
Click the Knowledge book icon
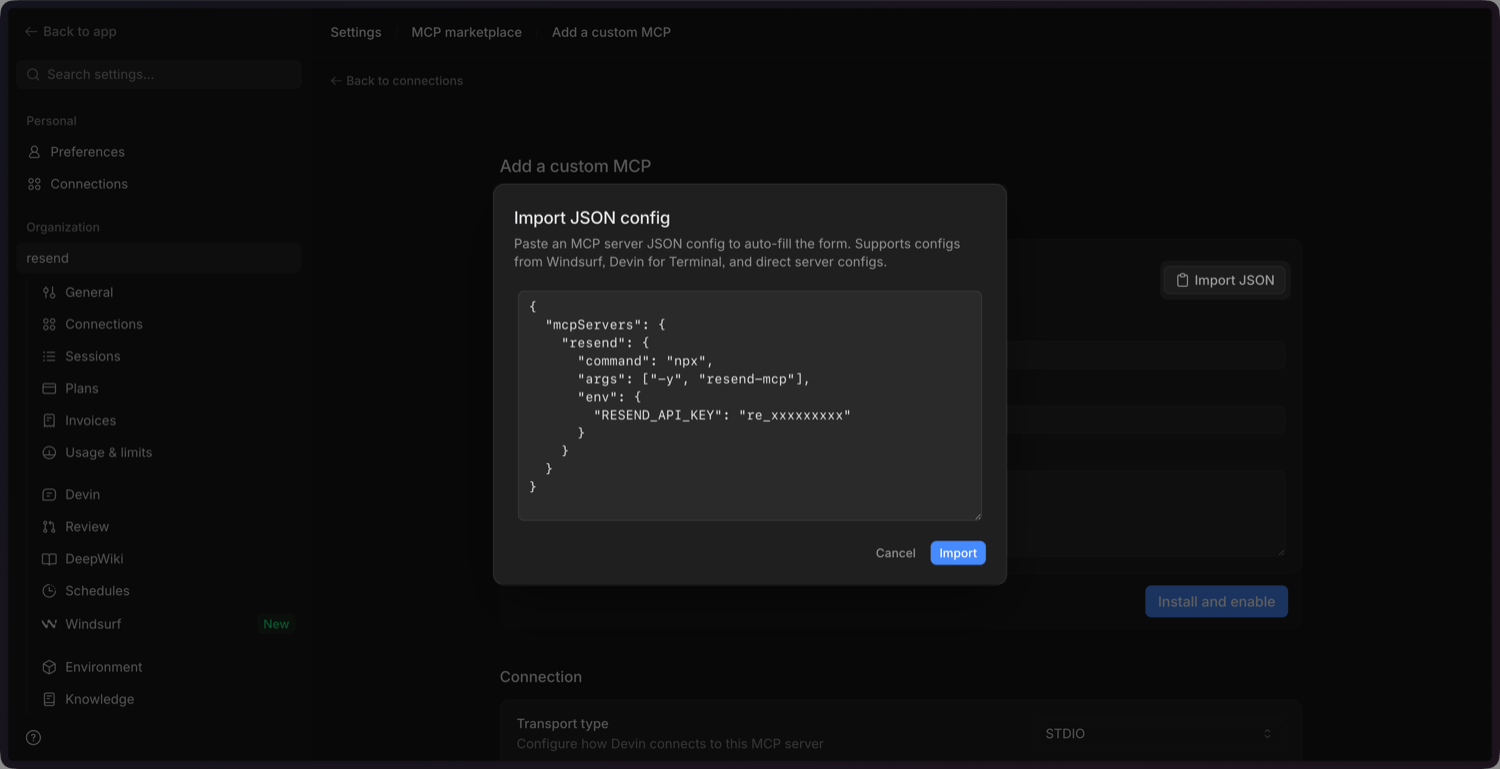49,699
